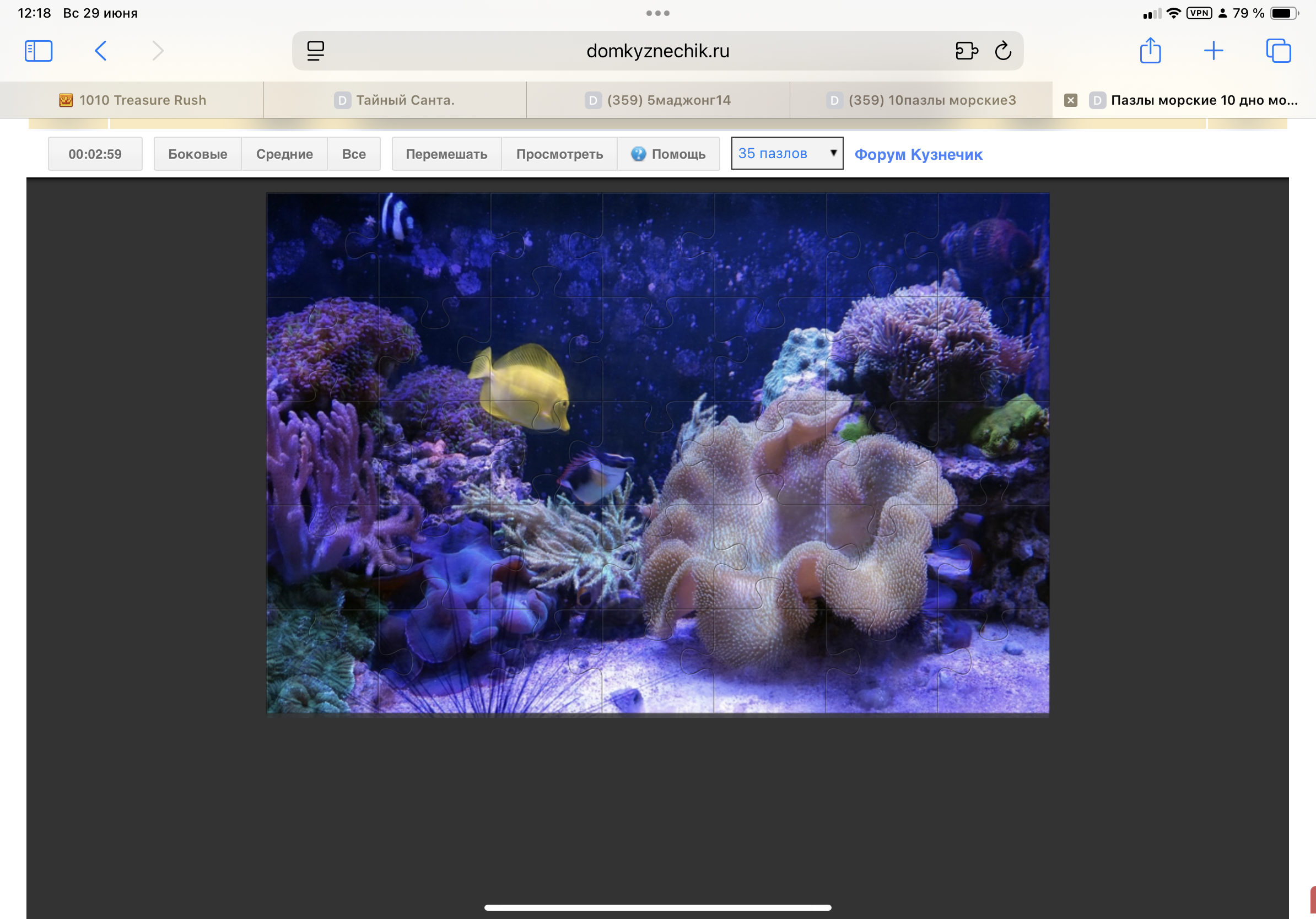This screenshot has width=1316, height=919.
Task: Show the tab overview
Action: point(1278,51)
